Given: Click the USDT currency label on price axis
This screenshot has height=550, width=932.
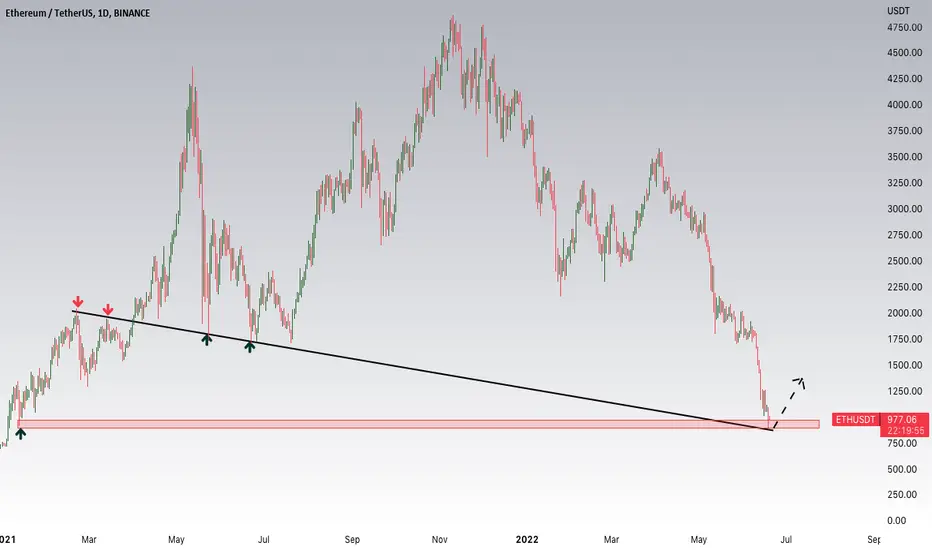Looking at the screenshot, I should pyautogui.click(x=898, y=11).
